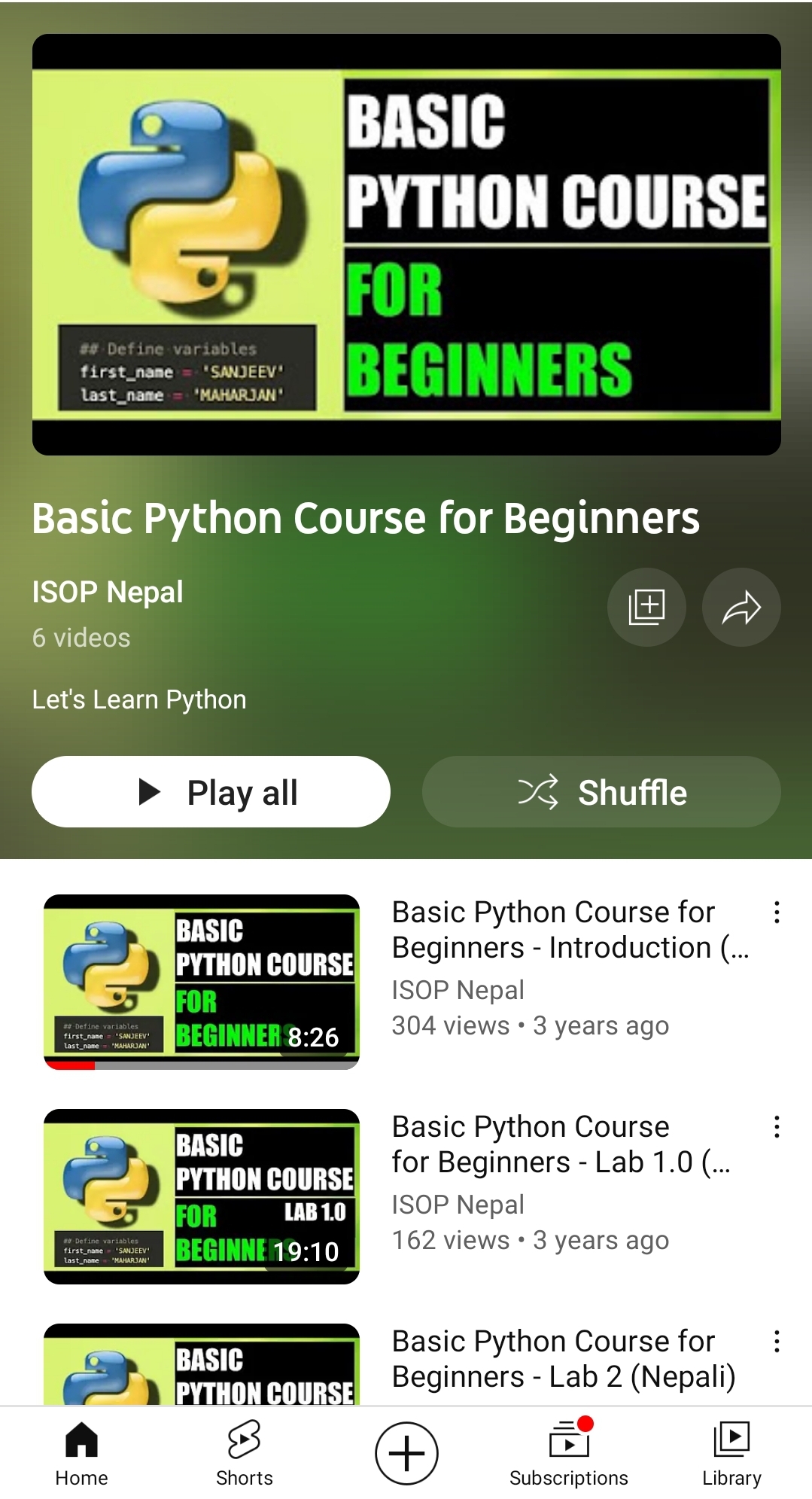This screenshot has height=1499, width=812.
Task: Tap the create plus button
Action: (406, 1453)
